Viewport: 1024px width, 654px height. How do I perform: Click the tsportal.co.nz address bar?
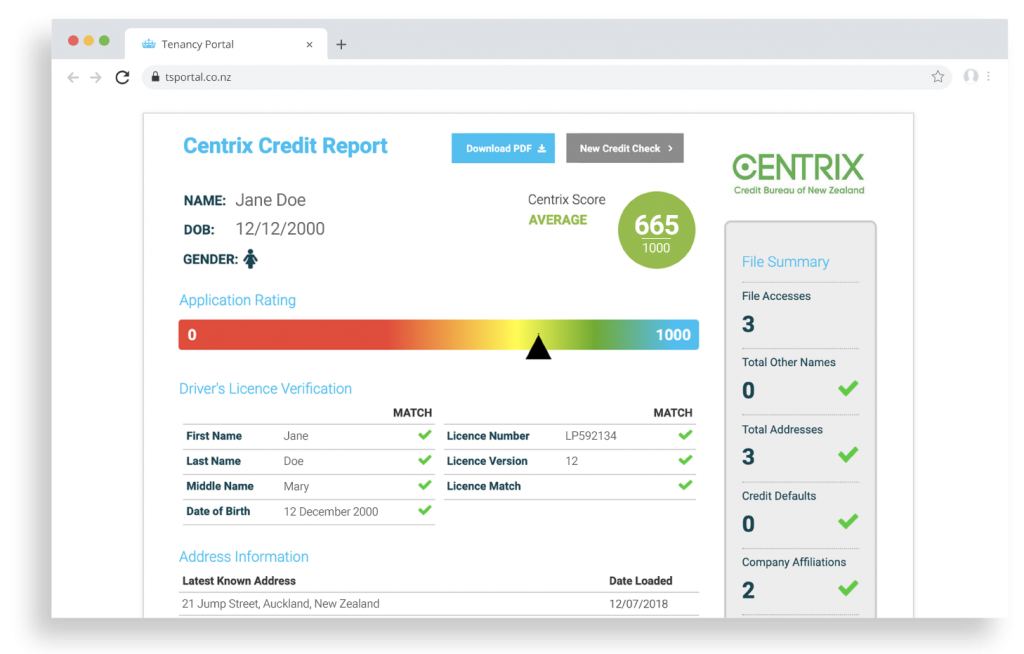[x=547, y=77]
